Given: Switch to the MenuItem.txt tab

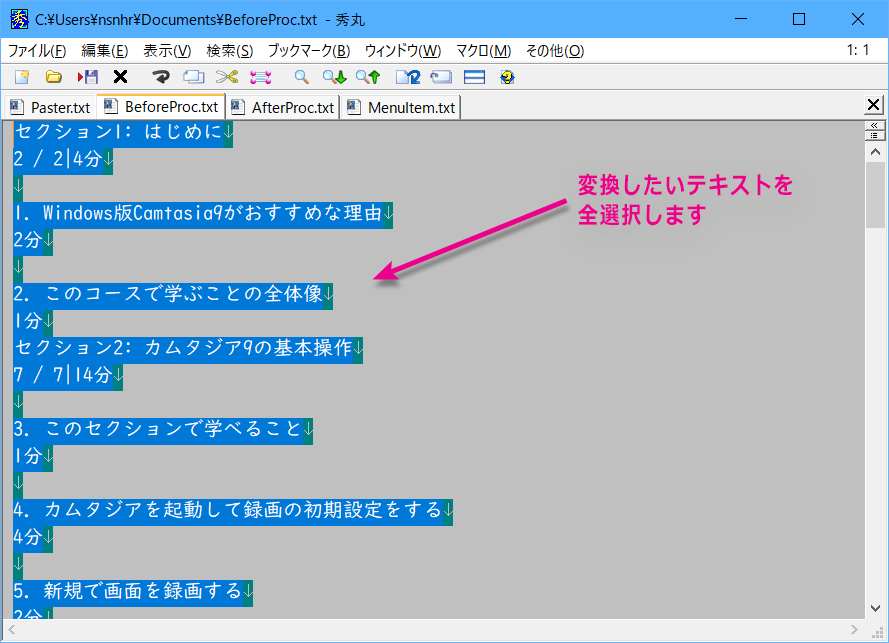Looking at the screenshot, I should pos(401,107).
